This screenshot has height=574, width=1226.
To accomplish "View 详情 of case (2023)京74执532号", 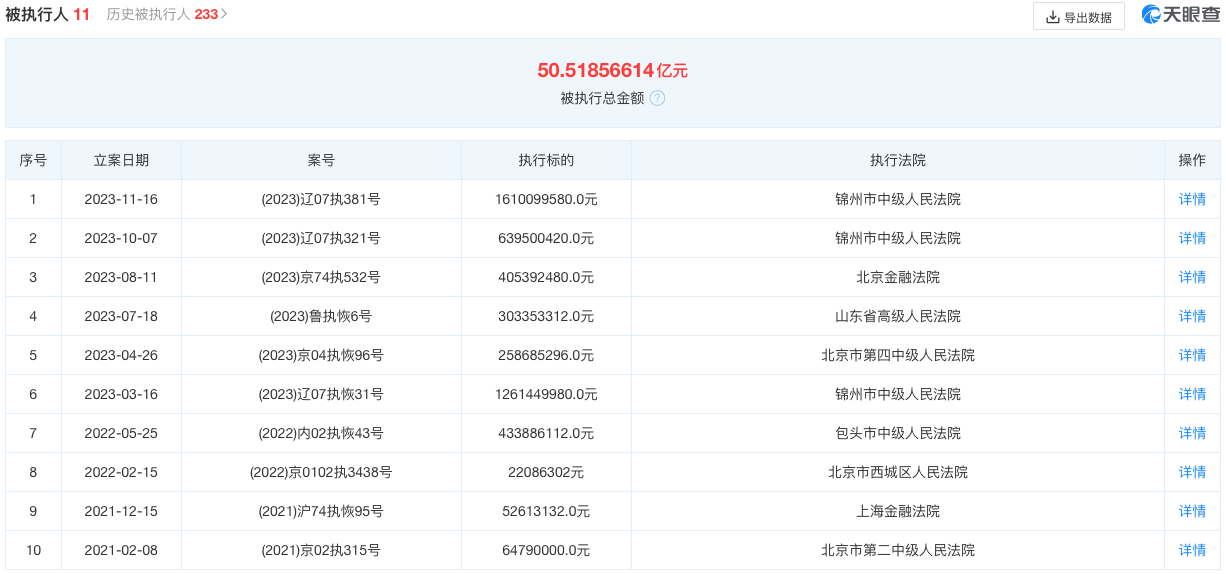I will pyautogui.click(x=1192, y=277).
